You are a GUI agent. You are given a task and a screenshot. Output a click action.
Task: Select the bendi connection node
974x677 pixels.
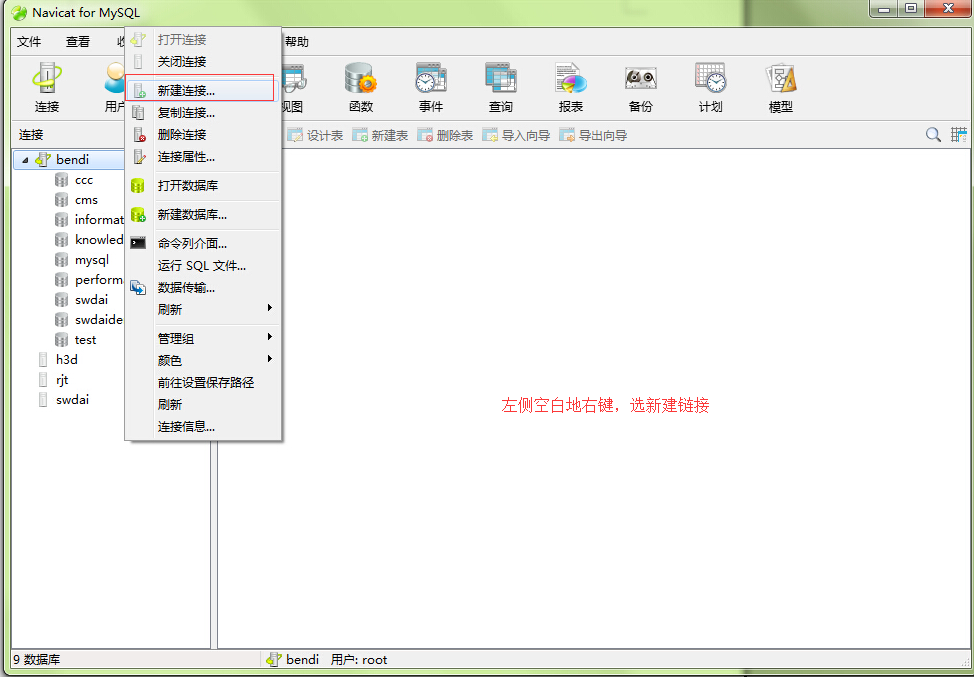coord(72,160)
